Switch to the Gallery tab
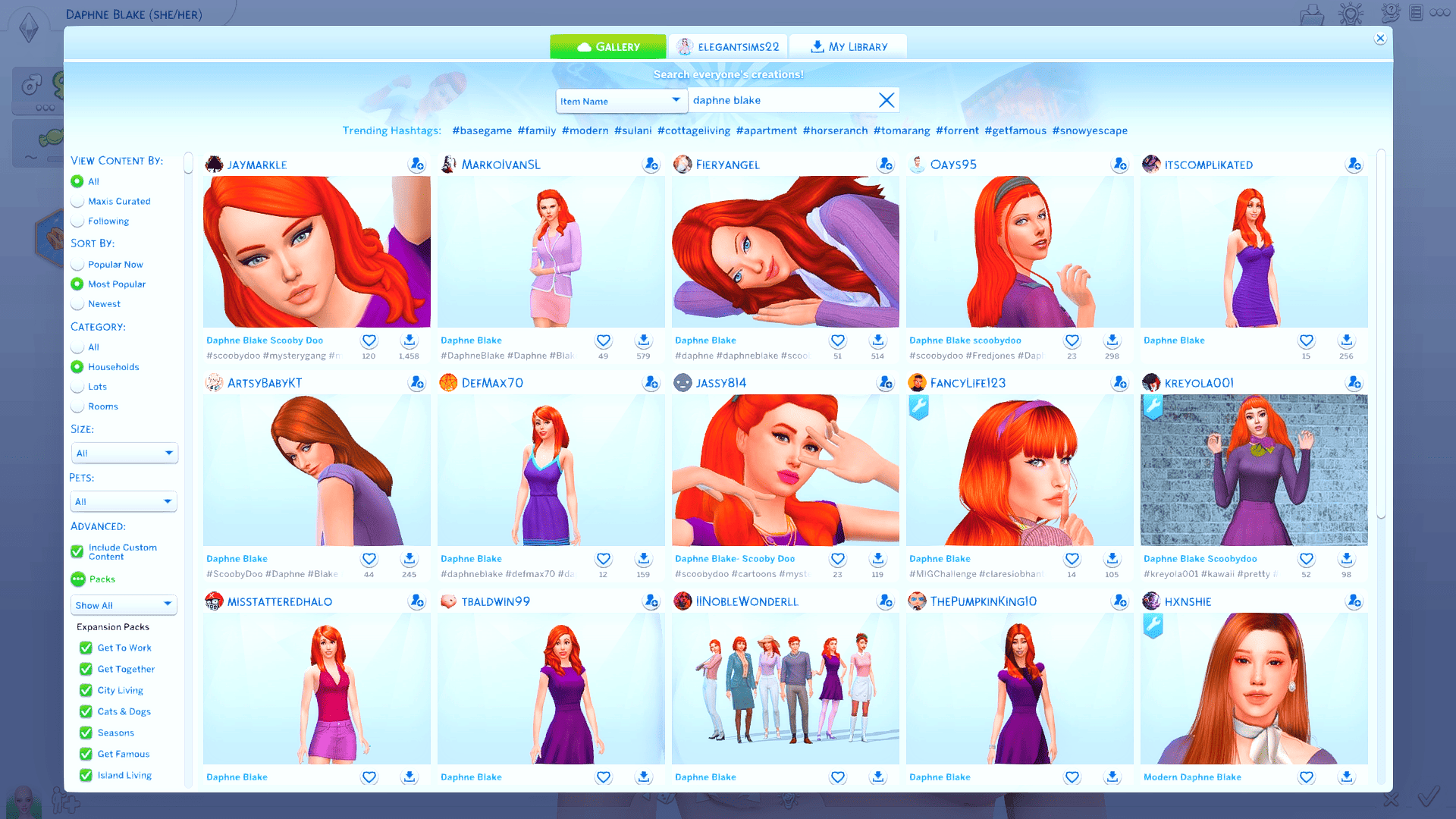The image size is (1456, 819). click(608, 46)
